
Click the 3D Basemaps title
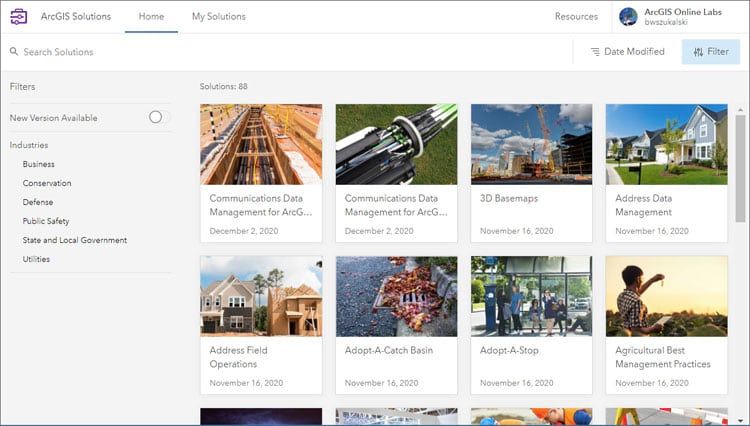tap(509, 198)
